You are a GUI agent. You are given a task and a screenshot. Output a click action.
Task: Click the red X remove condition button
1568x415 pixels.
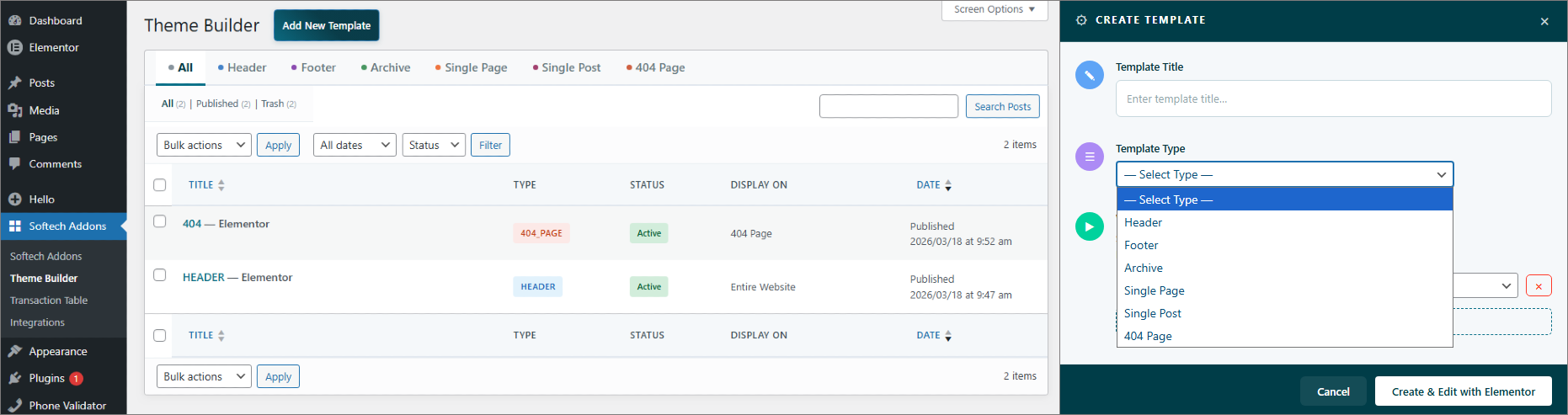click(x=1539, y=286)
